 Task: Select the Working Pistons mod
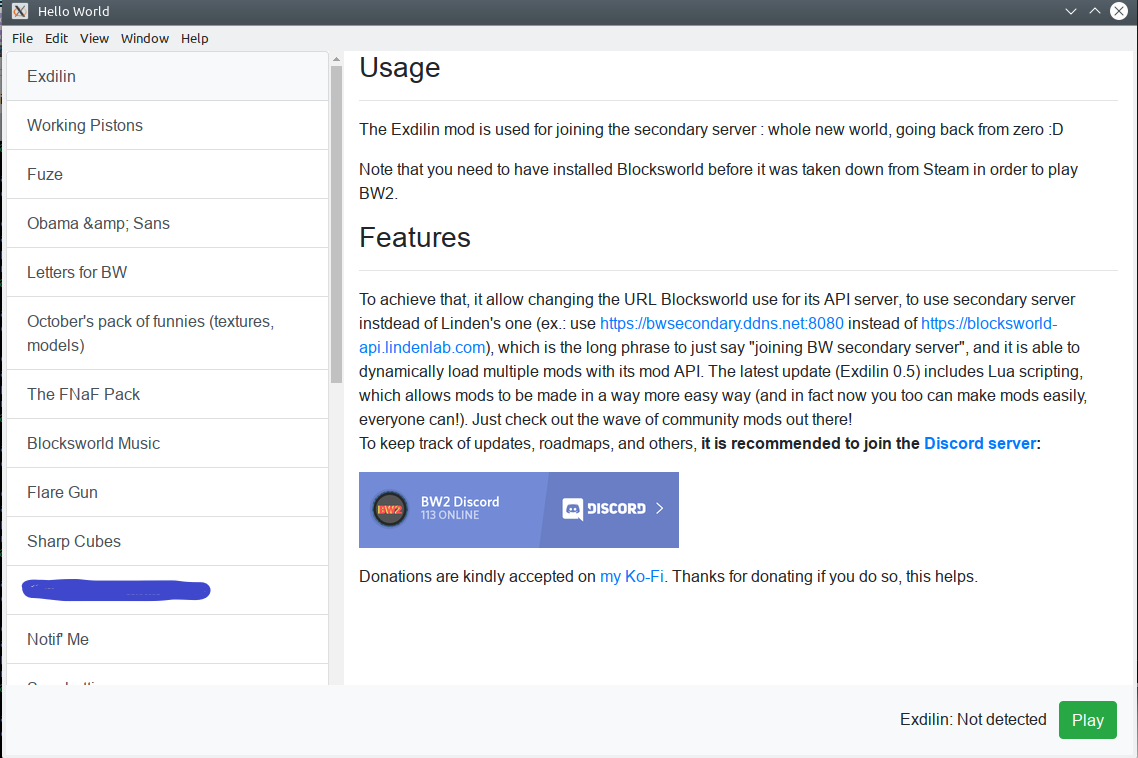click(167, 125)
